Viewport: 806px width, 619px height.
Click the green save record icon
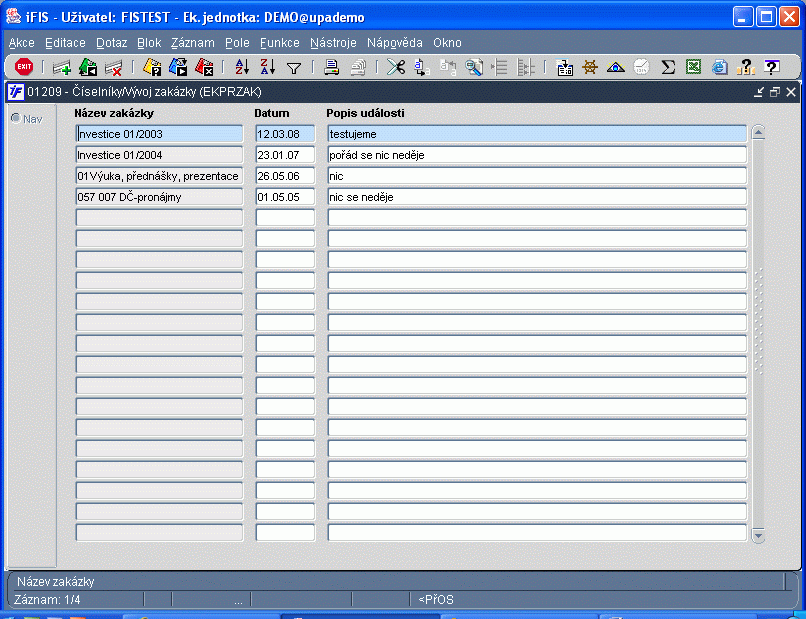[88, 67]
